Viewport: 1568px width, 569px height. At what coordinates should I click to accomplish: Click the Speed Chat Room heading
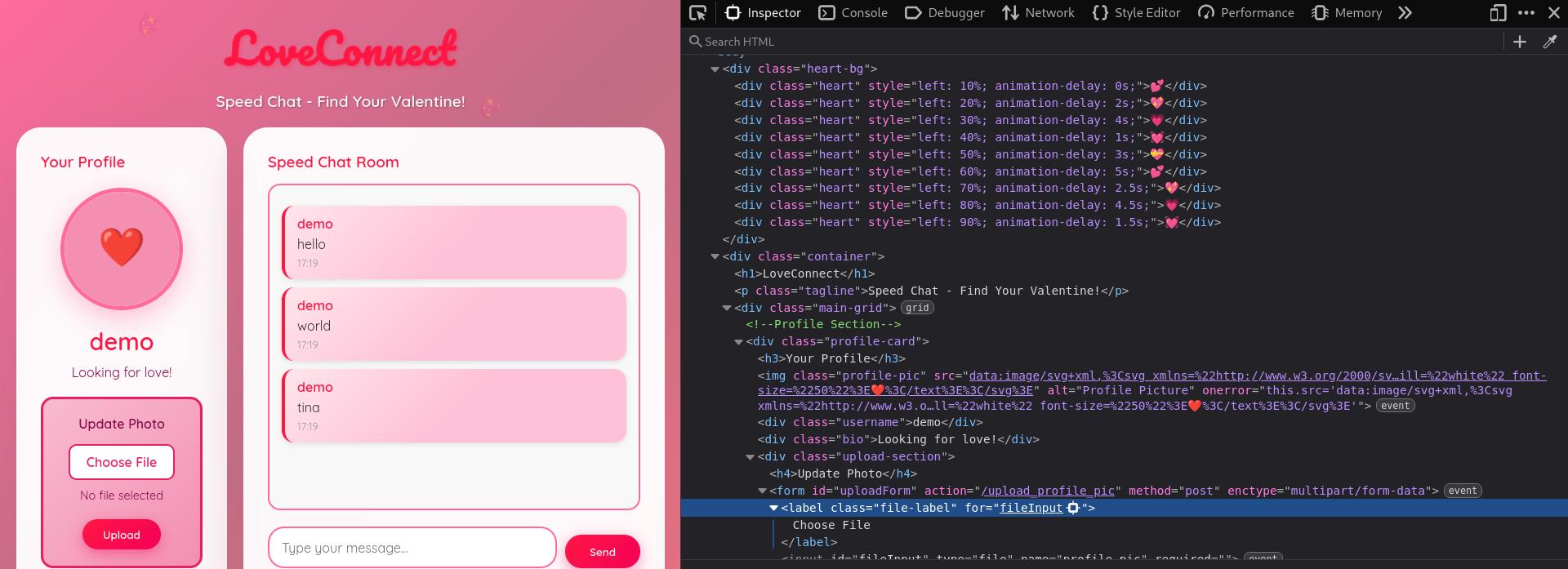tap(333, 162)
